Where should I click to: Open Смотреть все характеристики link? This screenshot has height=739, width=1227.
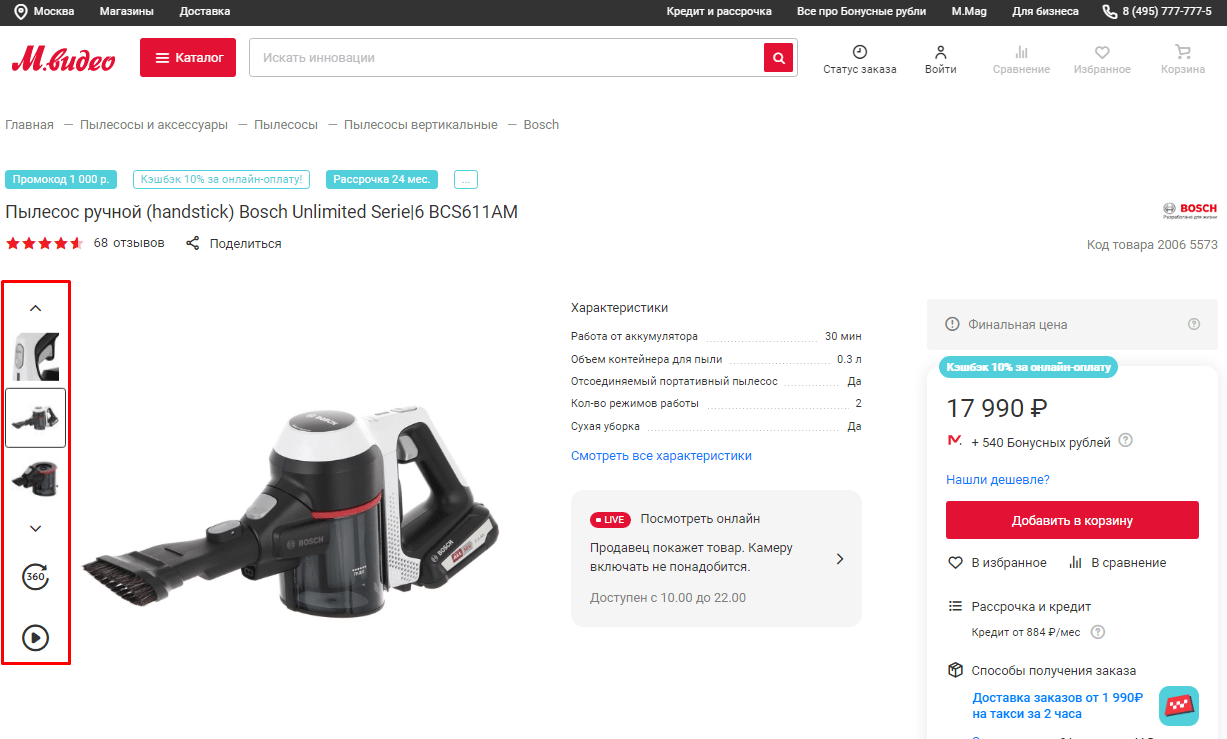661,455
